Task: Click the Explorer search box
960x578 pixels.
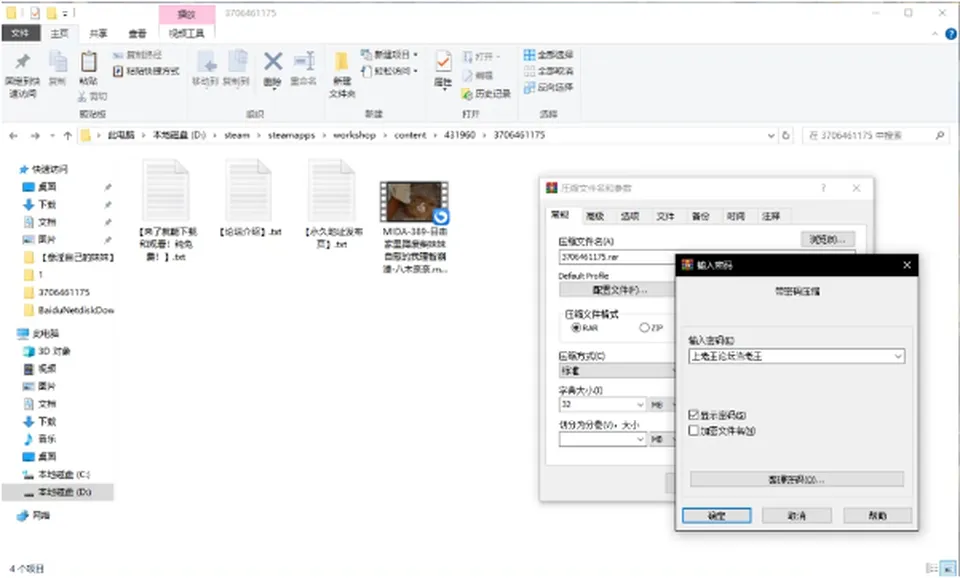Action: click(876, 135)
